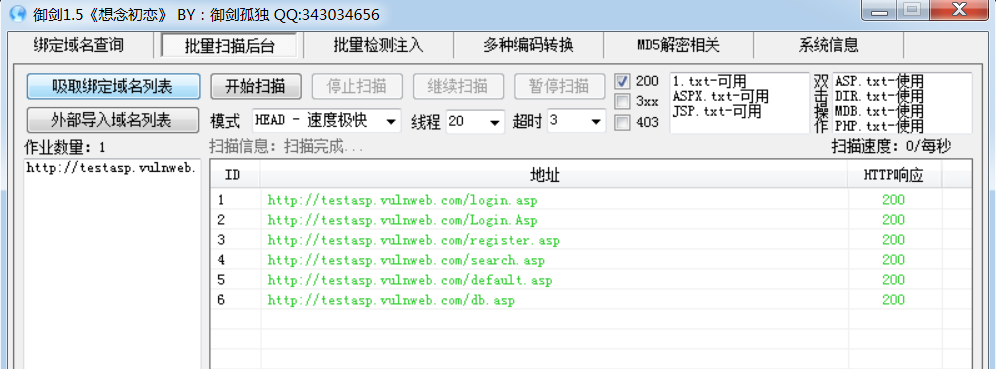Select http://testasp.vulnweb. entry in domain list

click(111, 168)
